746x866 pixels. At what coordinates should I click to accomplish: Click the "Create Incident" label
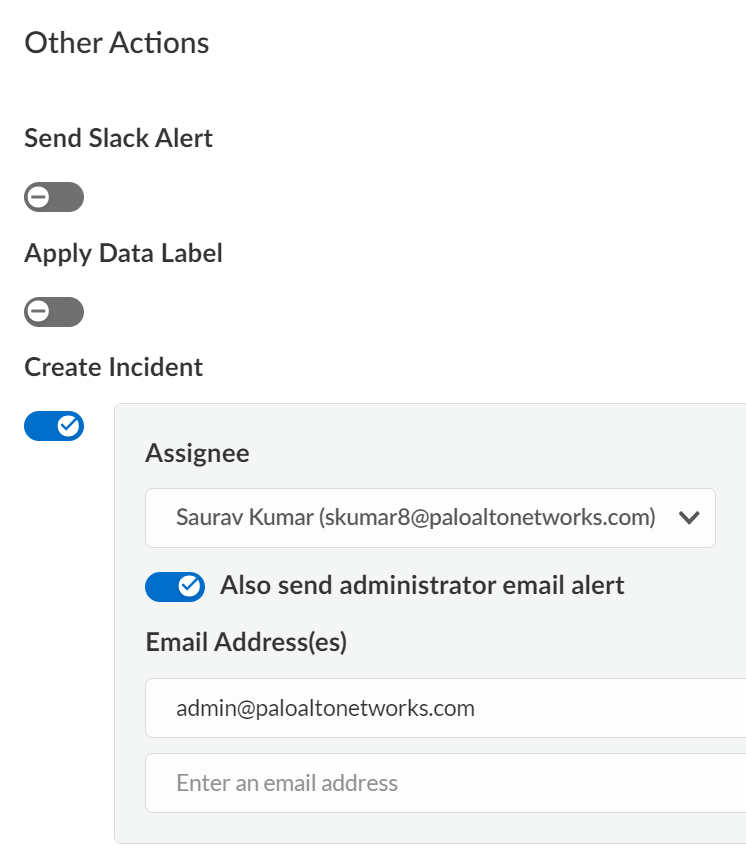[113, 367]
